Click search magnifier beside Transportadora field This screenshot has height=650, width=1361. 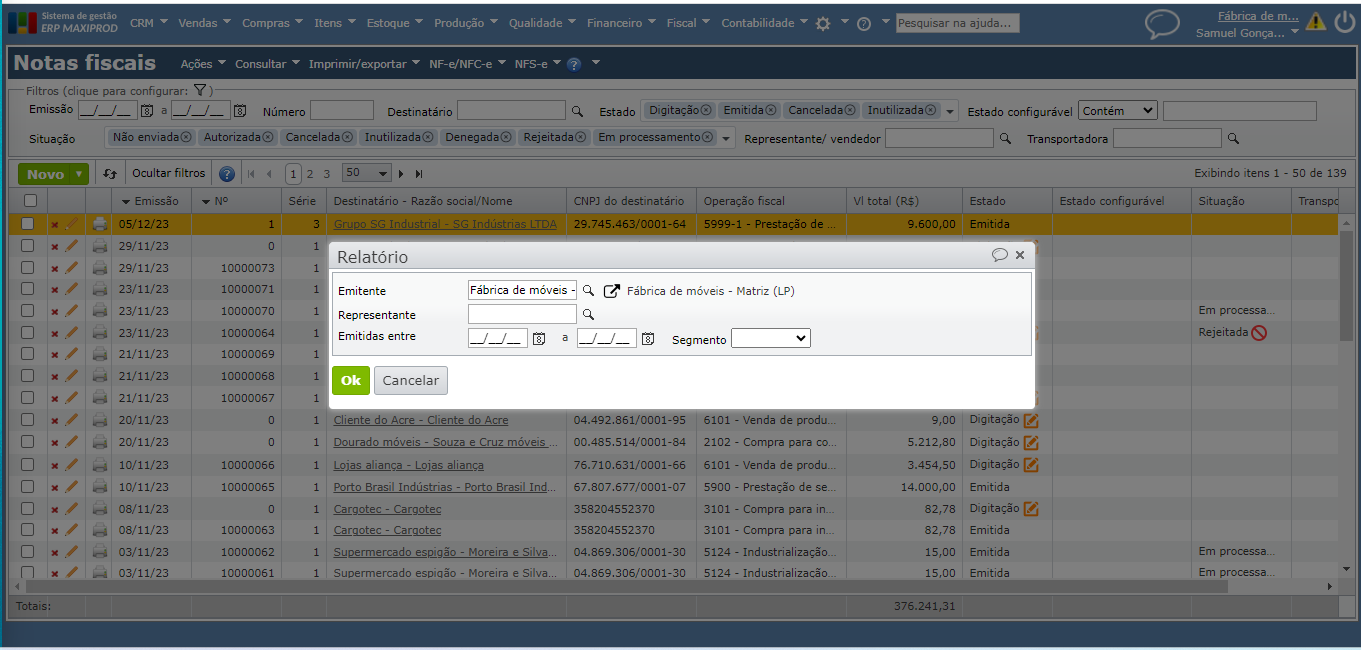1233,139
